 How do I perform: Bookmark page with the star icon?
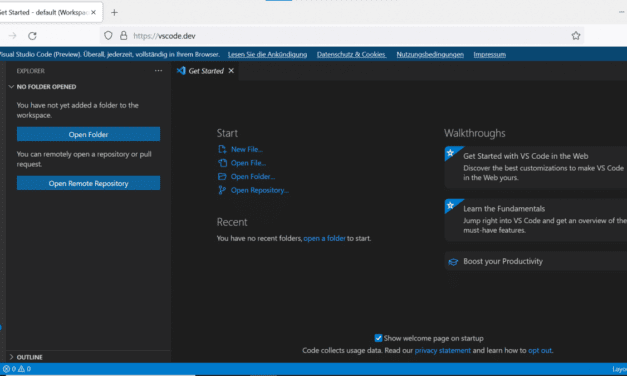pos(575,36)
